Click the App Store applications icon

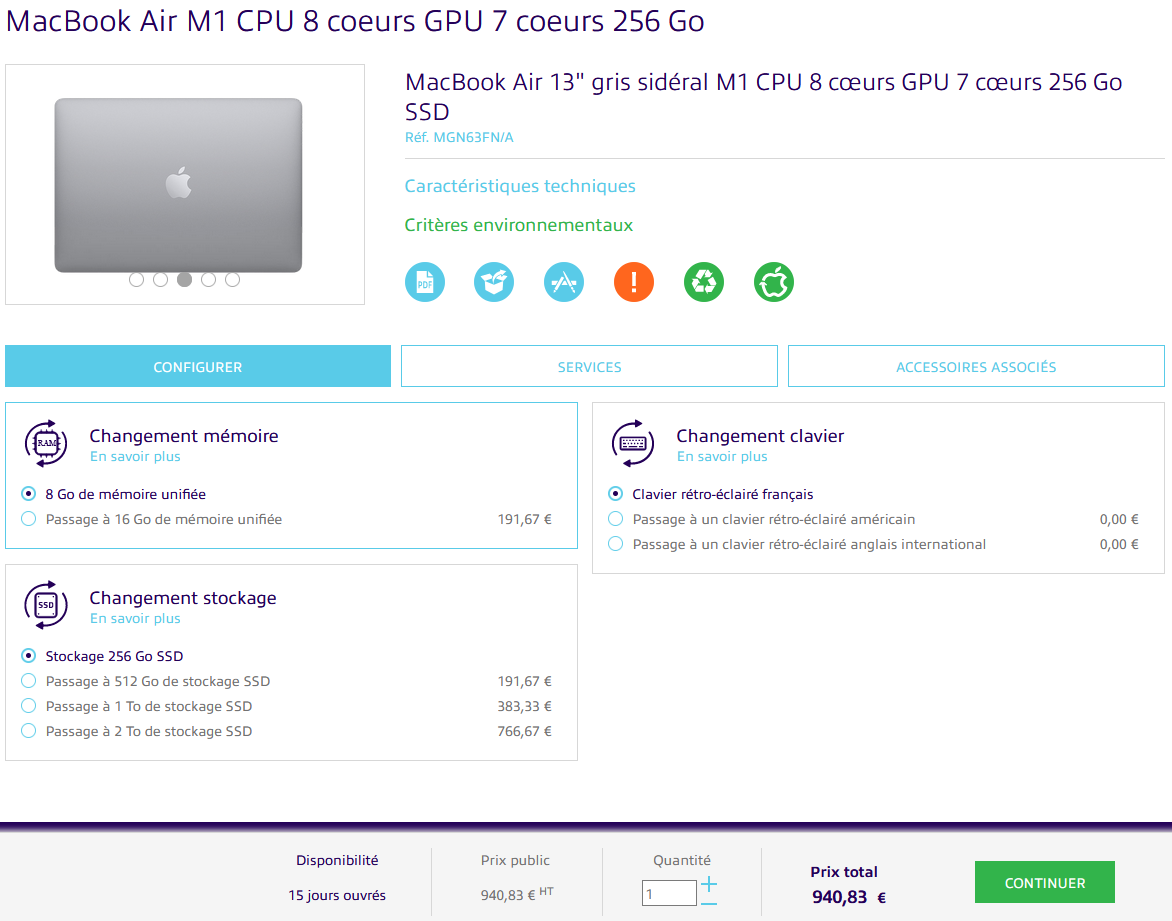[x=564, y=282]
